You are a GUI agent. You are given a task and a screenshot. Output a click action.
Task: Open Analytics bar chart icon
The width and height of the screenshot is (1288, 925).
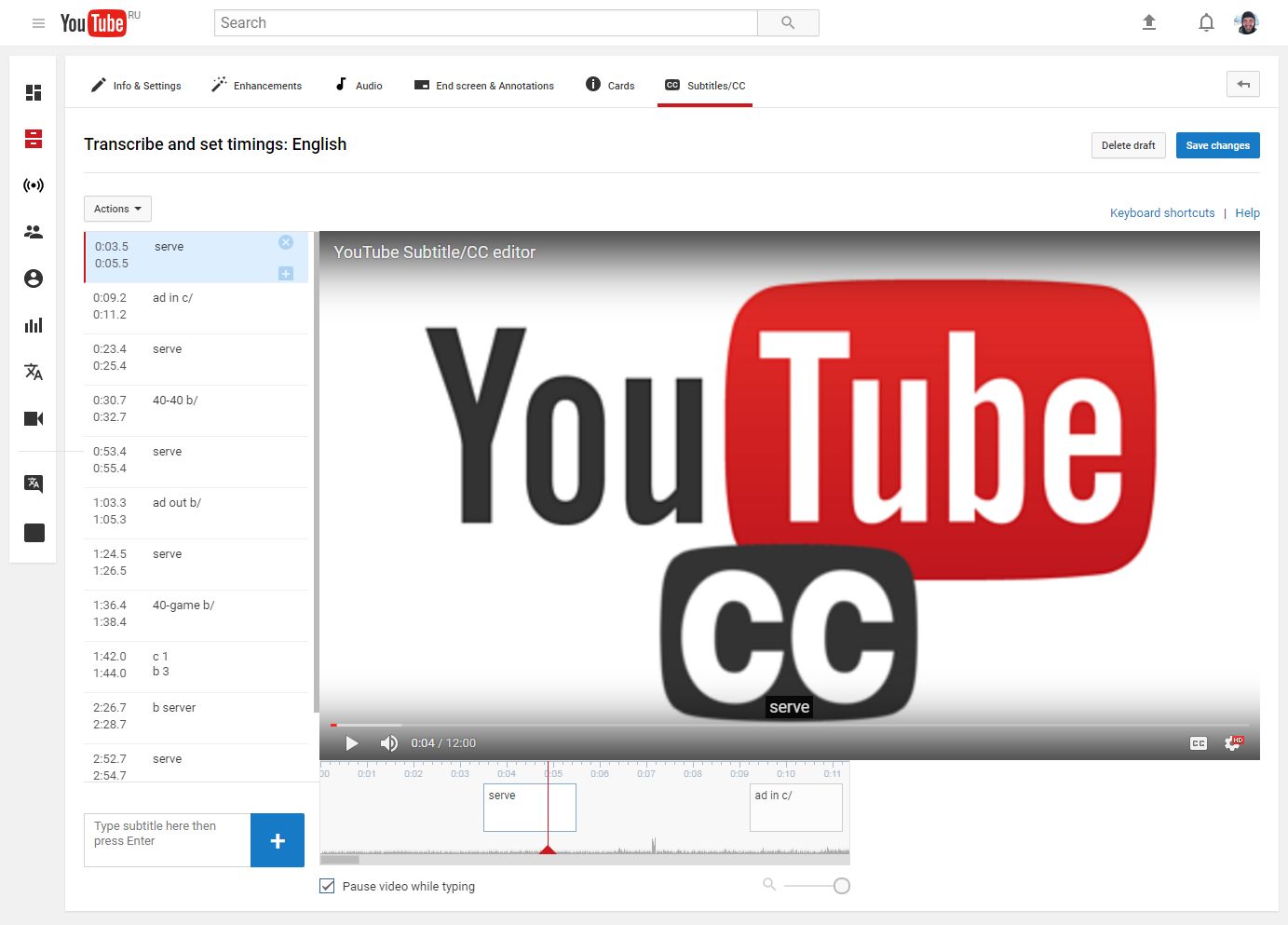pyautogui.click(x=34, y=325)
